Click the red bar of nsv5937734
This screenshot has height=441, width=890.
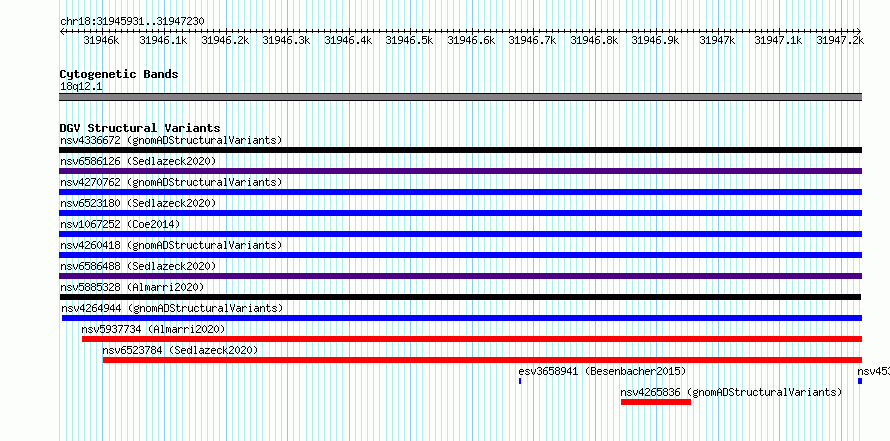[x=472, y=339]
